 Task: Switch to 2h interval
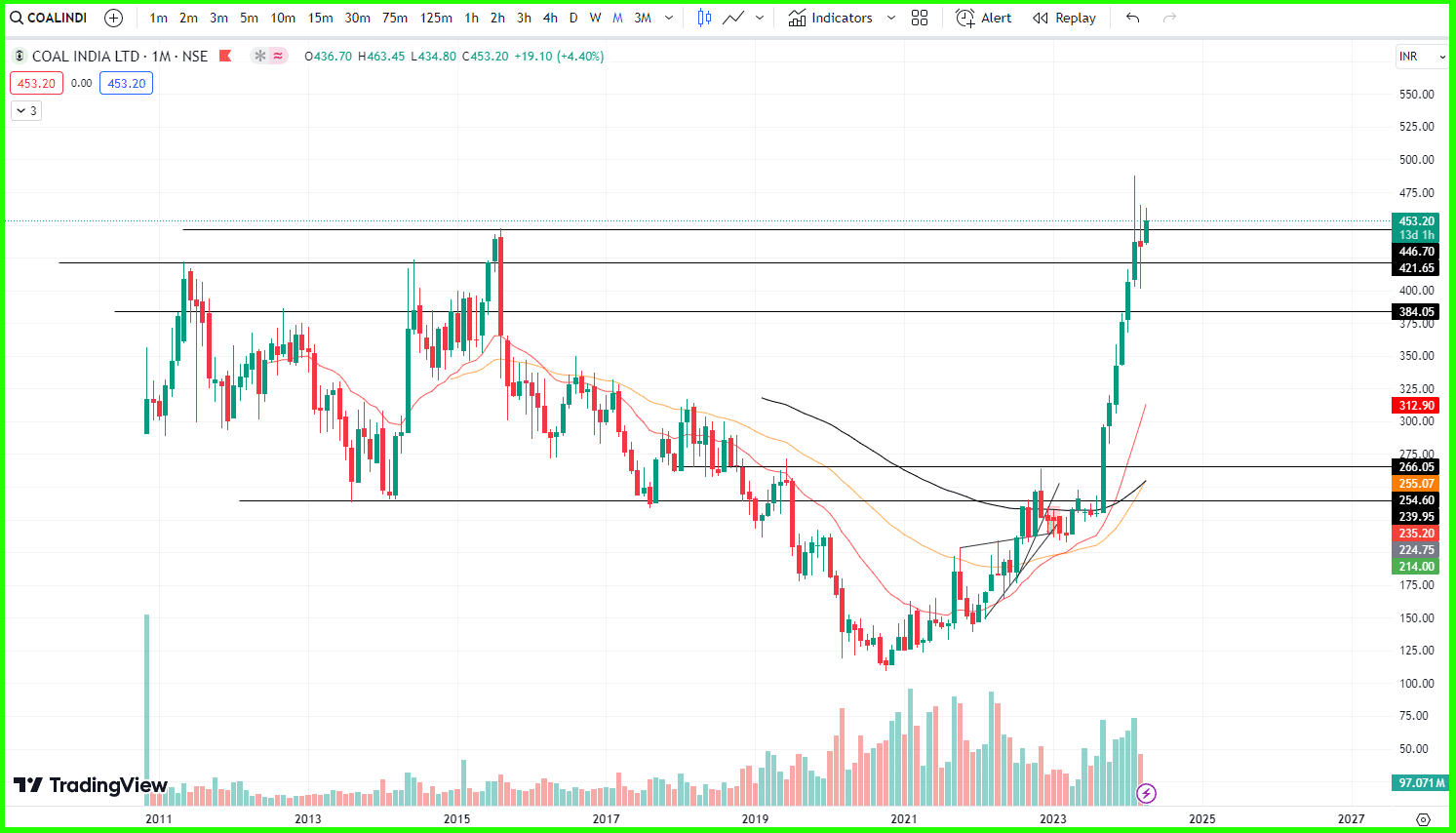[497, 18]
